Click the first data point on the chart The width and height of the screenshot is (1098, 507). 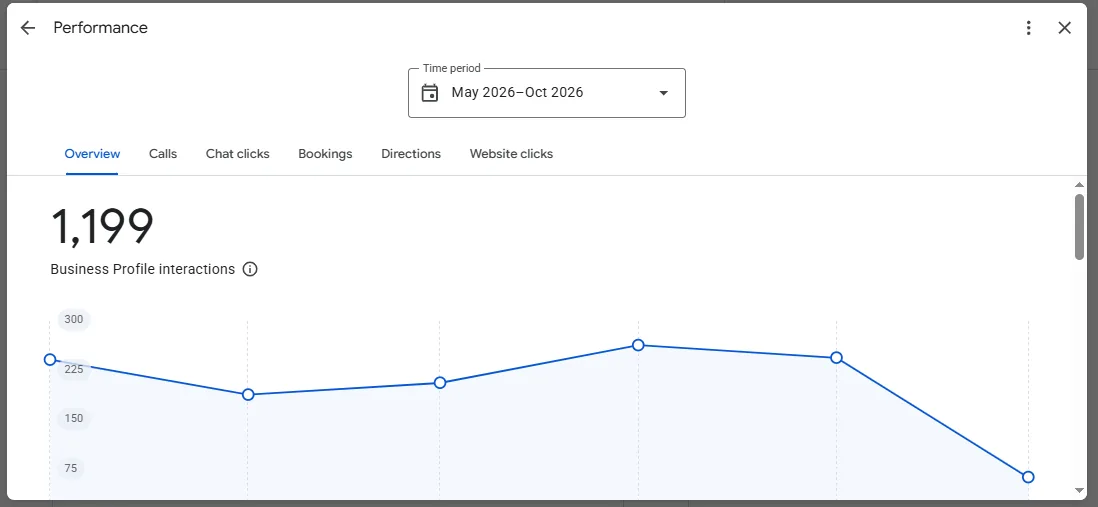coord(50,359)
